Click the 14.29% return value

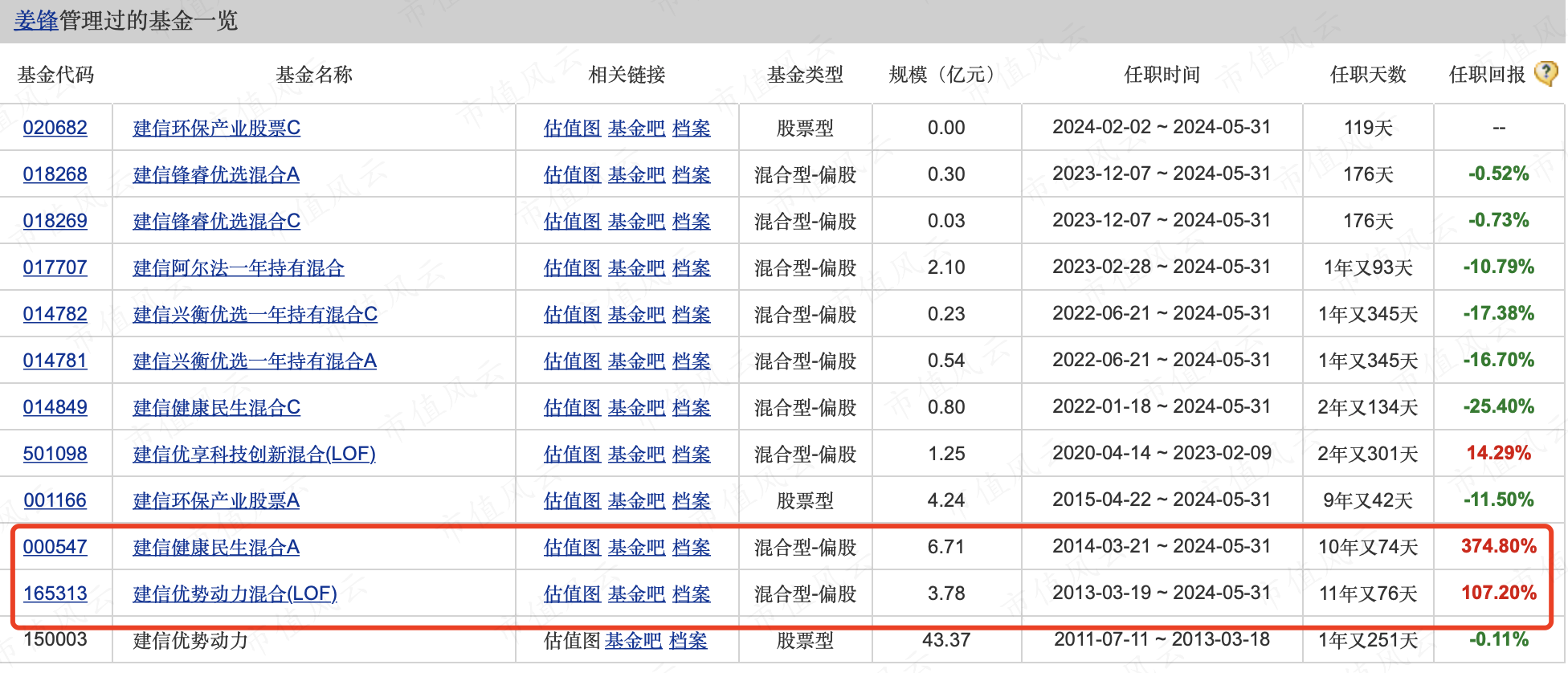pos(1498,453)
